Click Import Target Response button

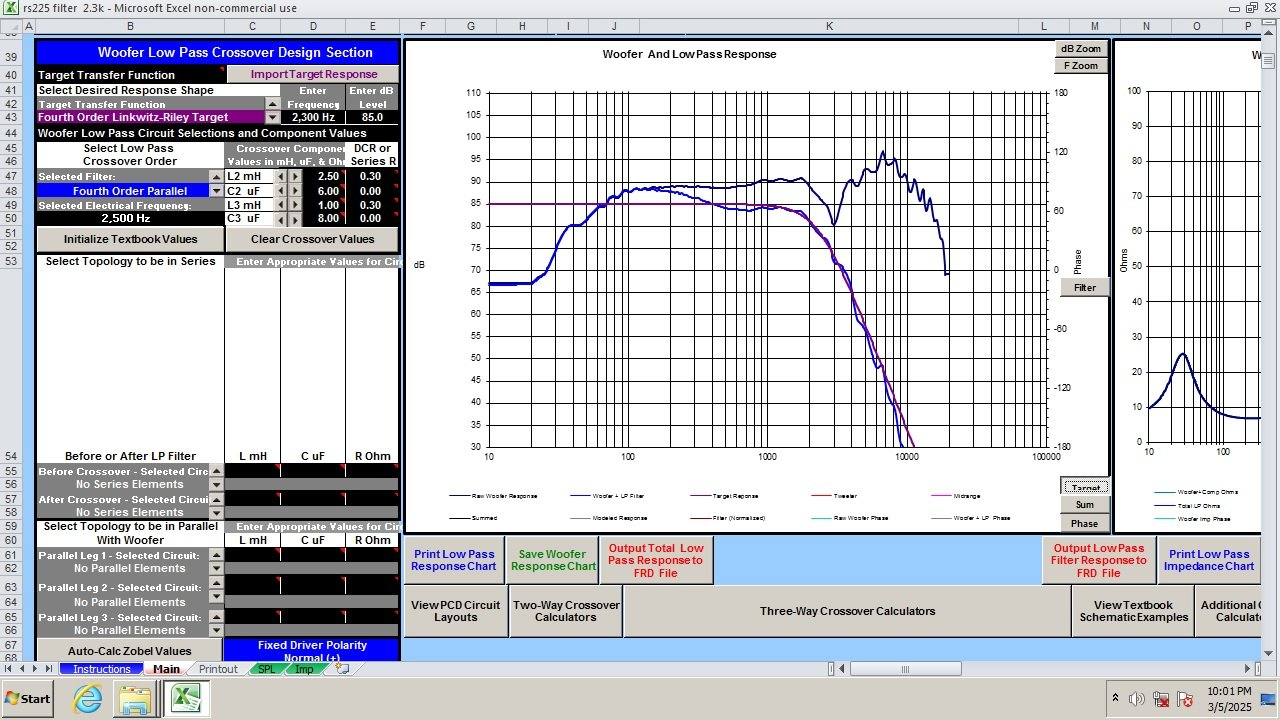[313, 74]
